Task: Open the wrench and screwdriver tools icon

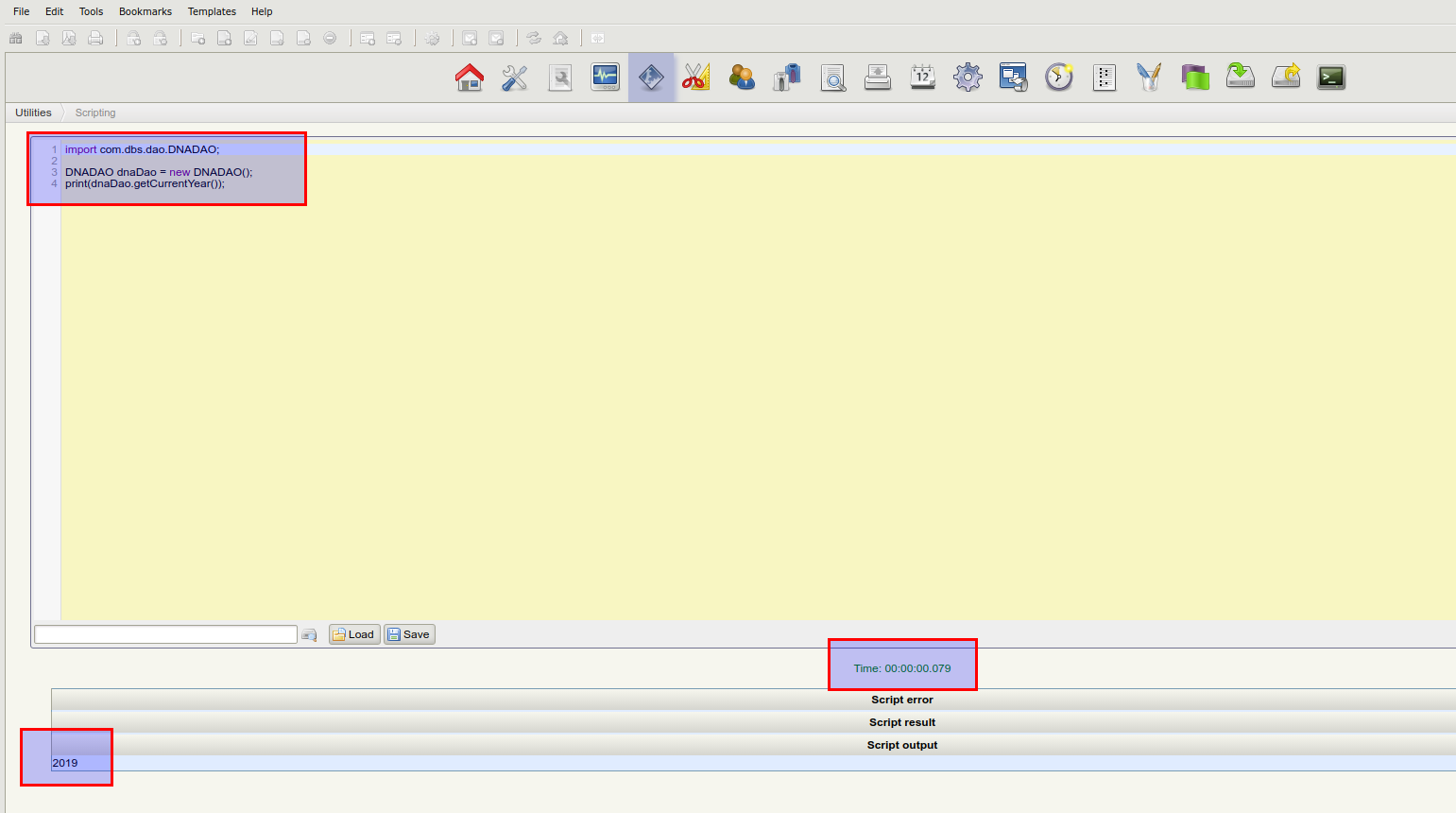Action: click(515, 78)
